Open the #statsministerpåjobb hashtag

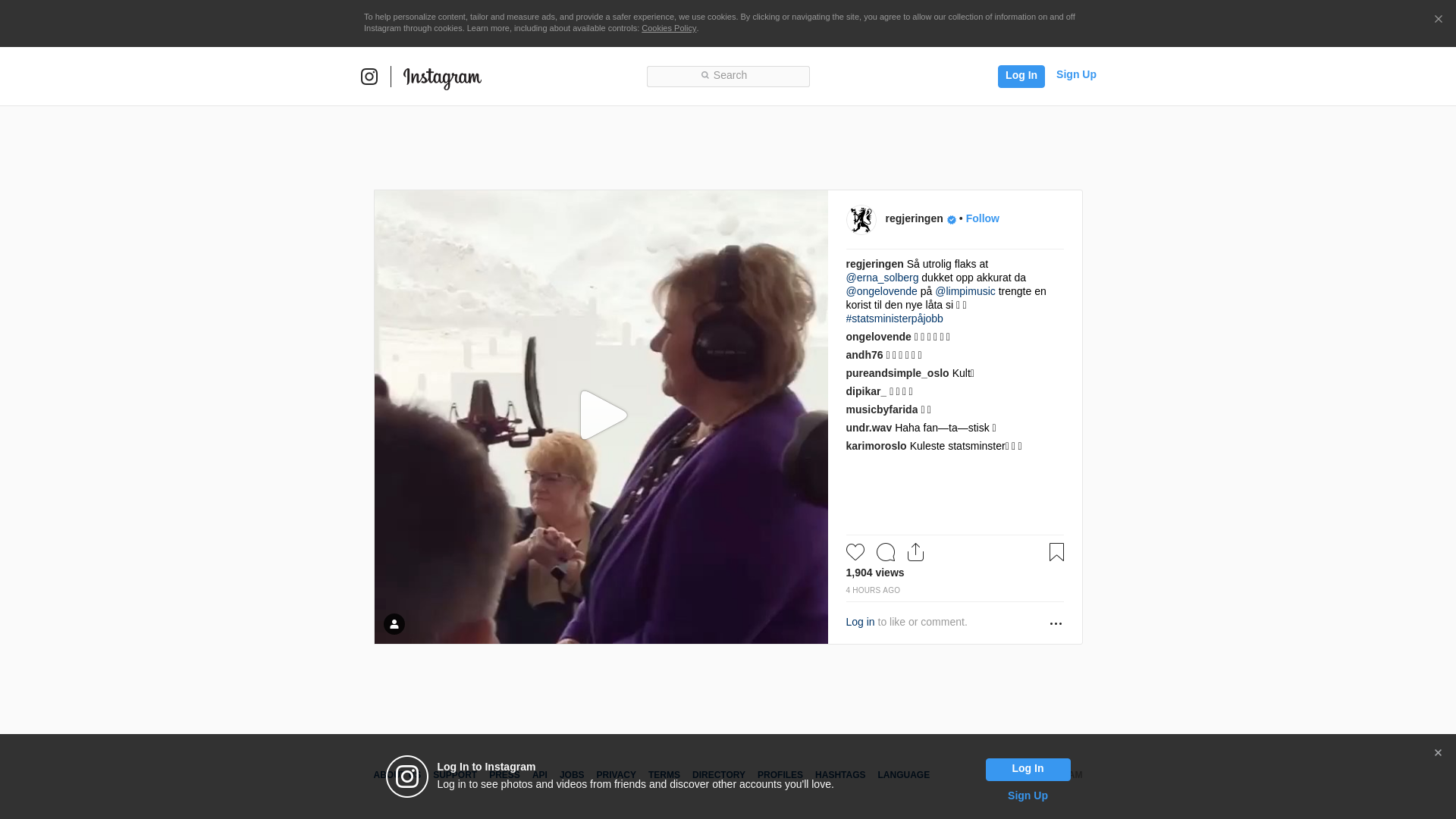(x=894, y=318)
